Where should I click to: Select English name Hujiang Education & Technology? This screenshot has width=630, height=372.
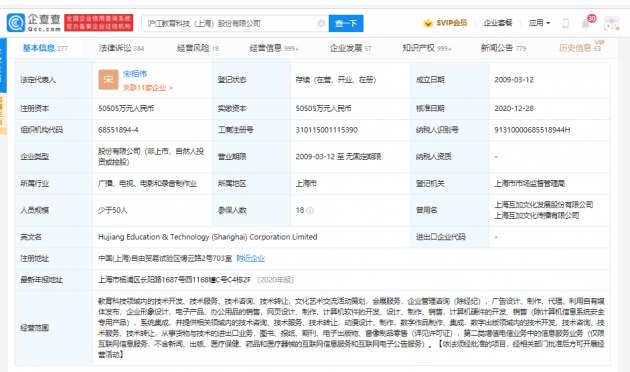[x=208, y=237]
